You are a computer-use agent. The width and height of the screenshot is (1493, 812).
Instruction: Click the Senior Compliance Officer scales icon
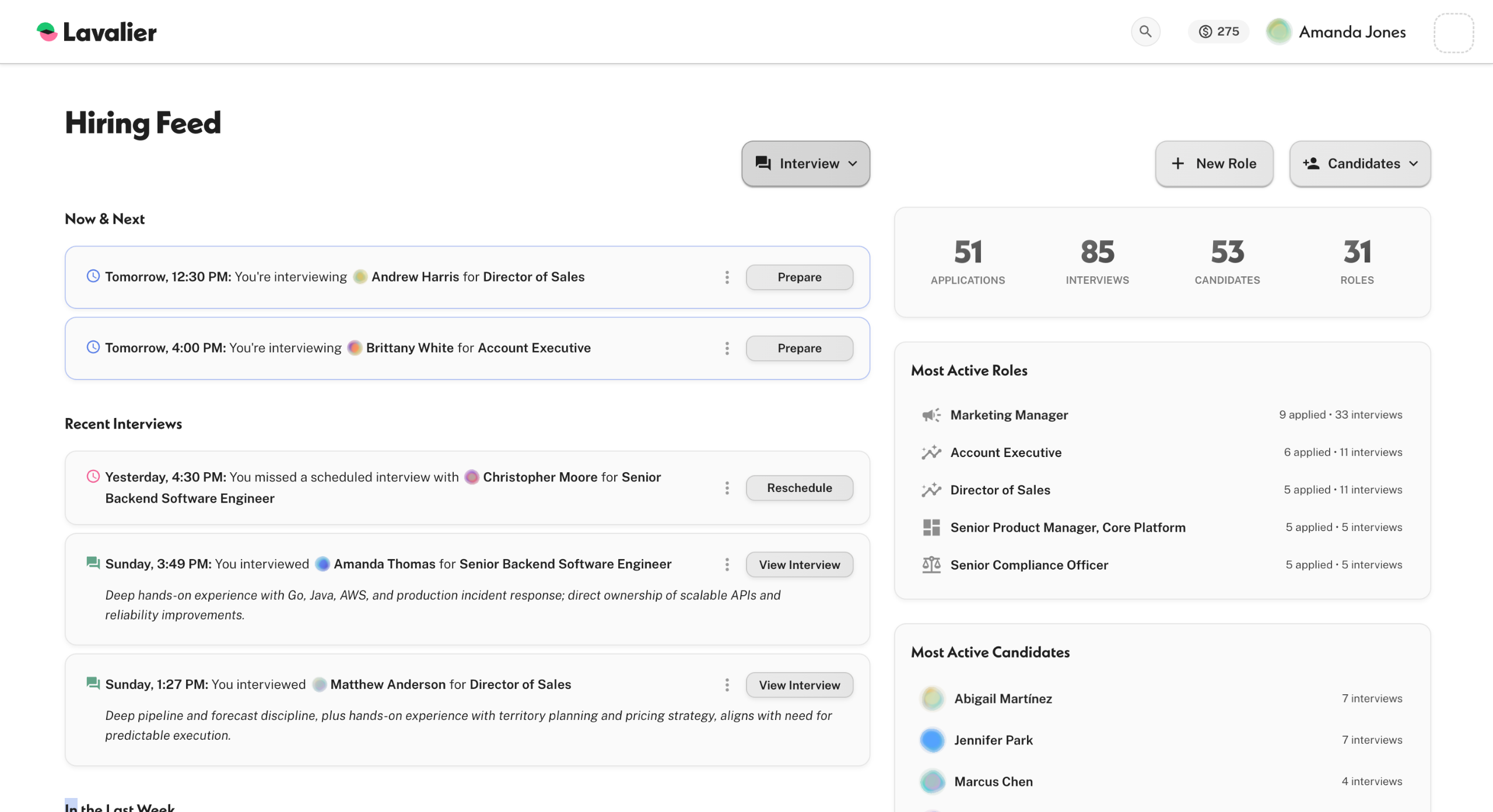931,565
